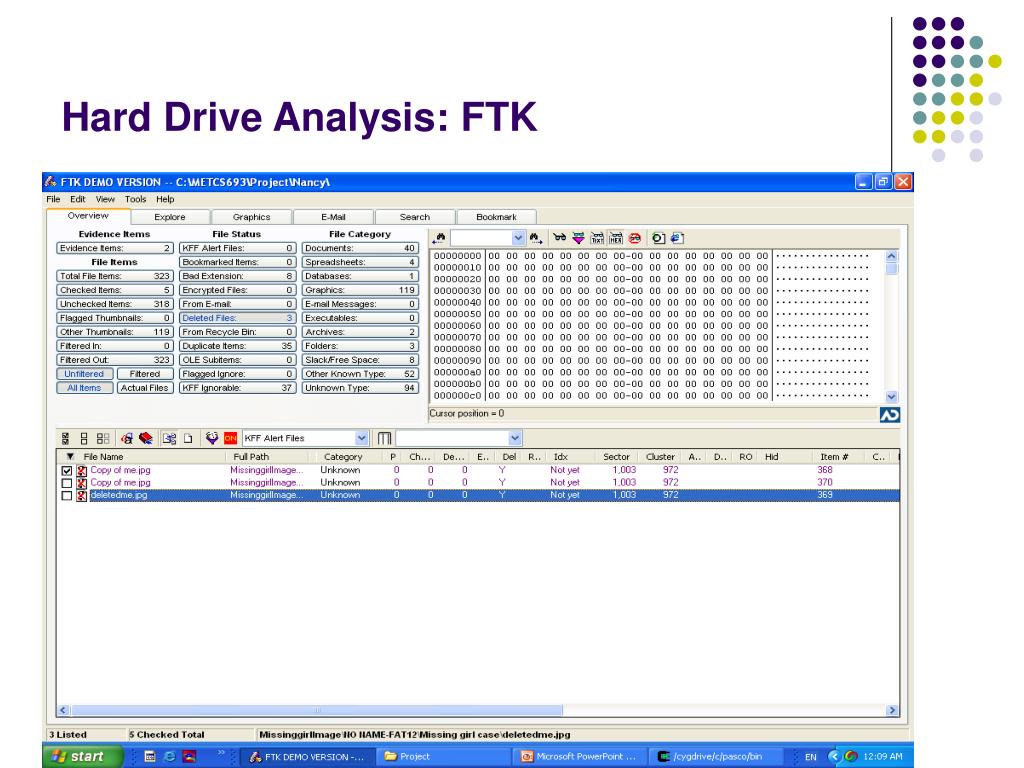
Task: Click the red no-view glasses icon
Action: (635, 238)
